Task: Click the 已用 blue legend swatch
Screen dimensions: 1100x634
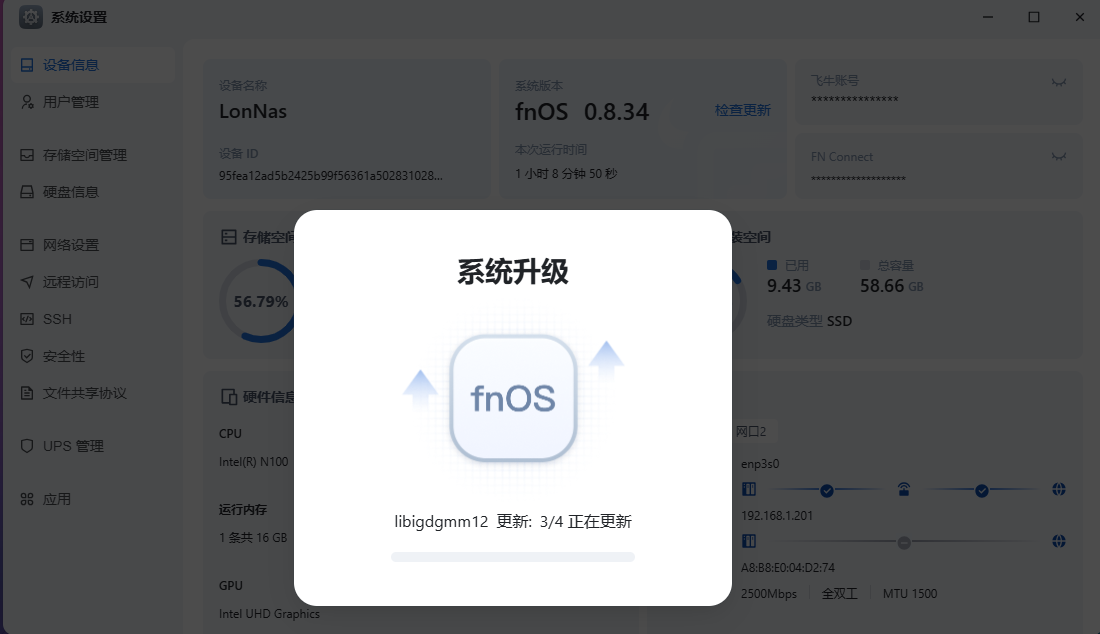Action: point(772,265)
